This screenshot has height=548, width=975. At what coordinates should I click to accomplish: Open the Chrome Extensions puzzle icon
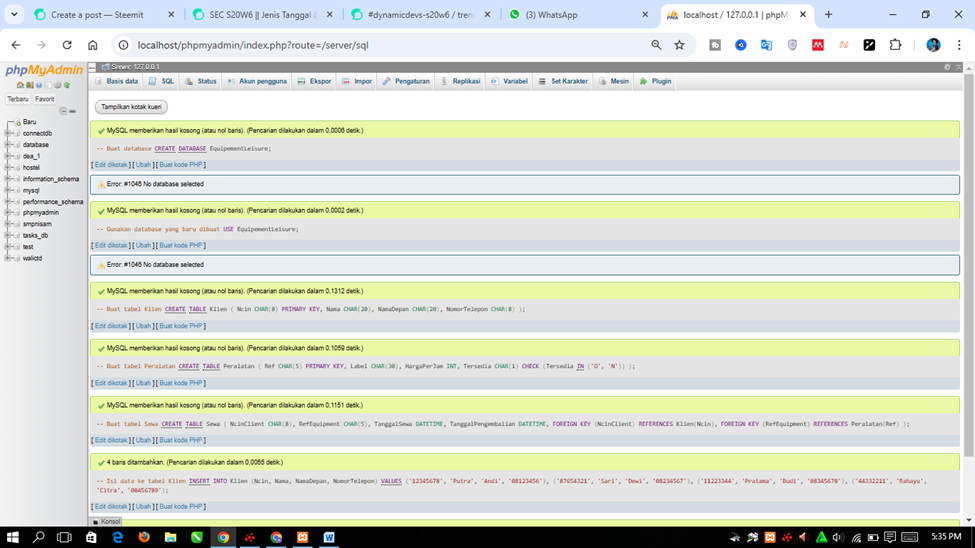895,45
